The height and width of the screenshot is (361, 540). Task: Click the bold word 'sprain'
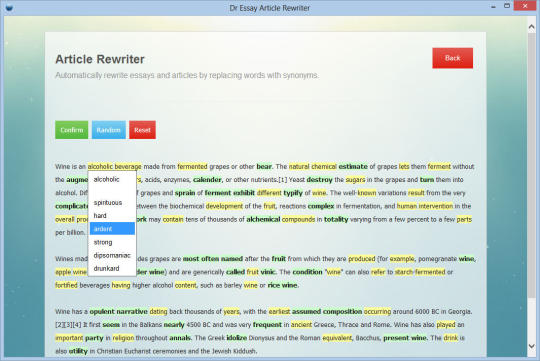185,193
